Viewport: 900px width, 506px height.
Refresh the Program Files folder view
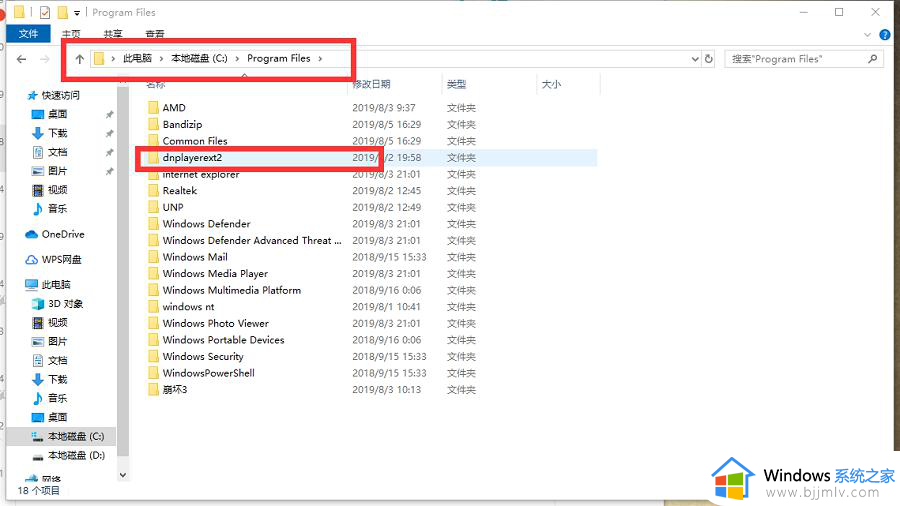[709, 59]
